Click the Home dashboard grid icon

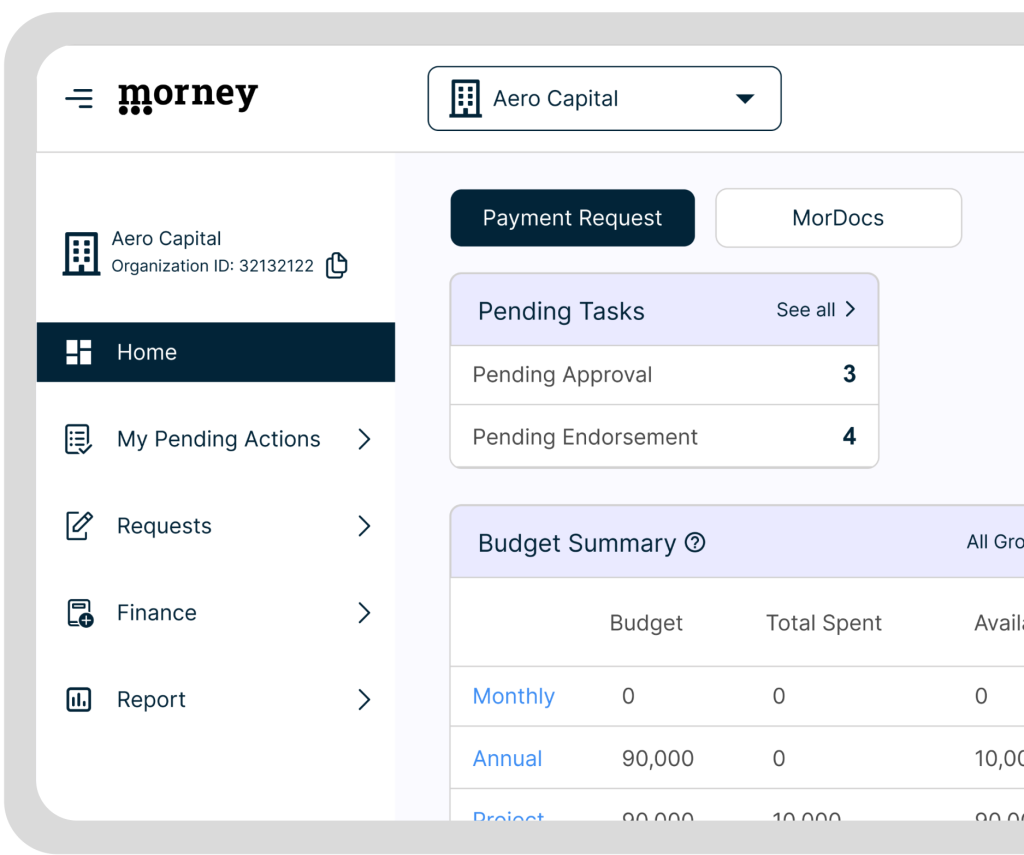[79, 352]
